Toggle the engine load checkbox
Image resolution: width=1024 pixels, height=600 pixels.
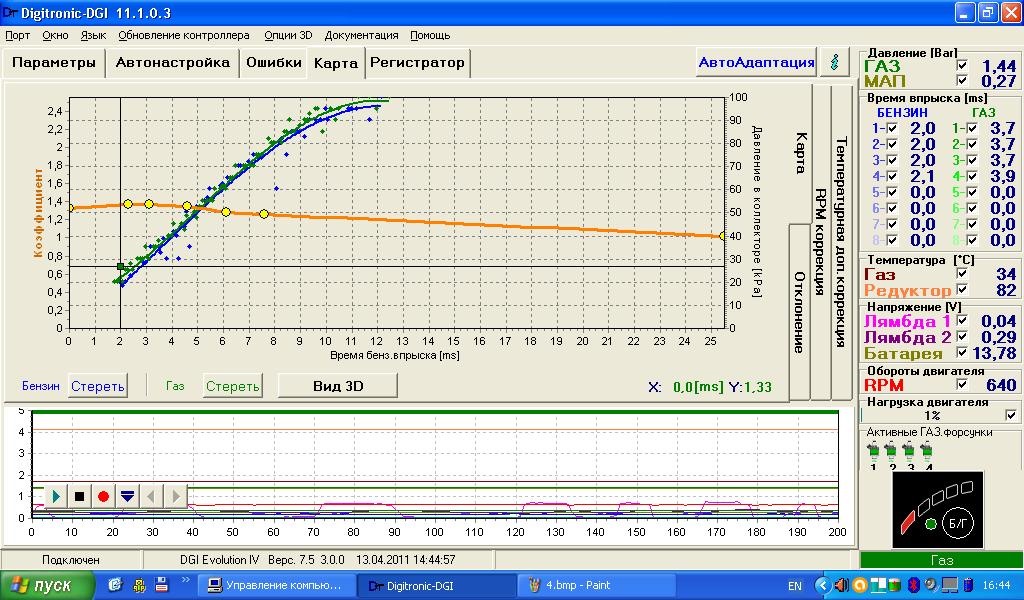pyautogui.click(x=1011, y=415)
